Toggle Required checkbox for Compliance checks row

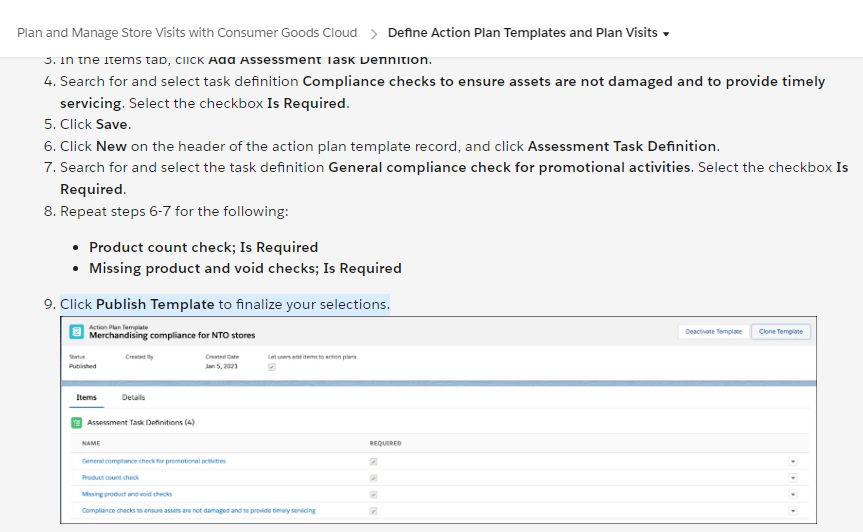[x=373, y=511]
